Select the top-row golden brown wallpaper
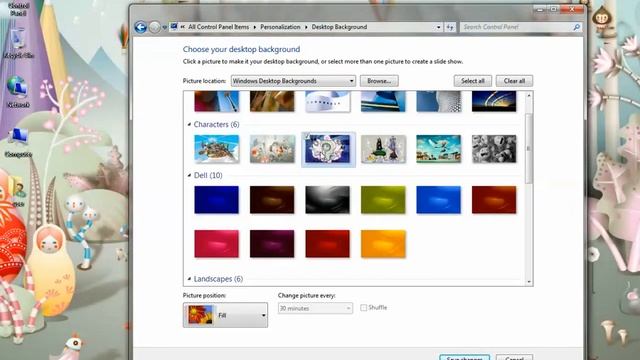 (x=272, y=101)
